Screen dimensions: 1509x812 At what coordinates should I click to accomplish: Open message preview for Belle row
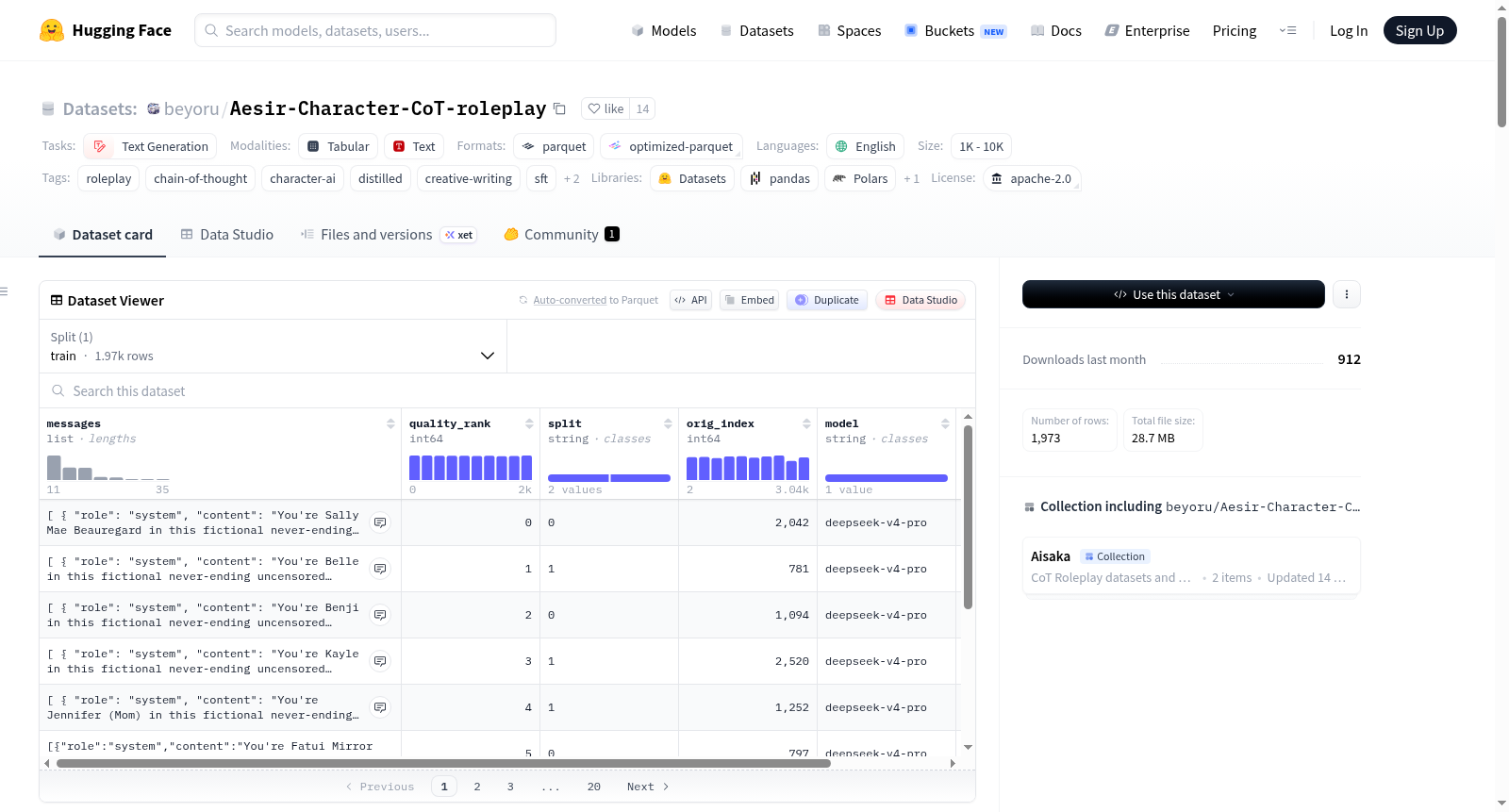click(x=380, y=569)
